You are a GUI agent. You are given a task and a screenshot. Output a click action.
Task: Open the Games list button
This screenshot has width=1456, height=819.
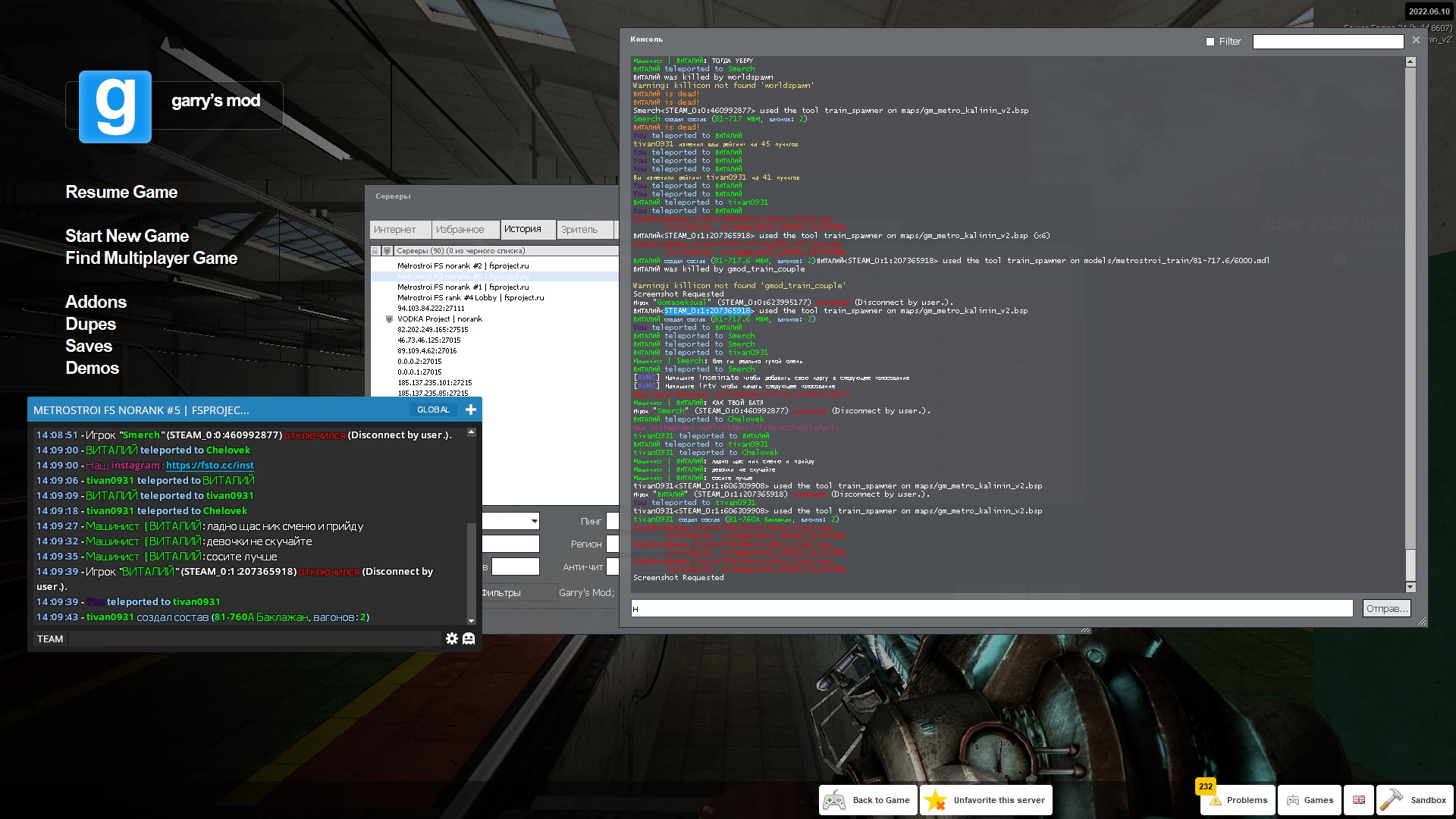[x=1310, y=800]
